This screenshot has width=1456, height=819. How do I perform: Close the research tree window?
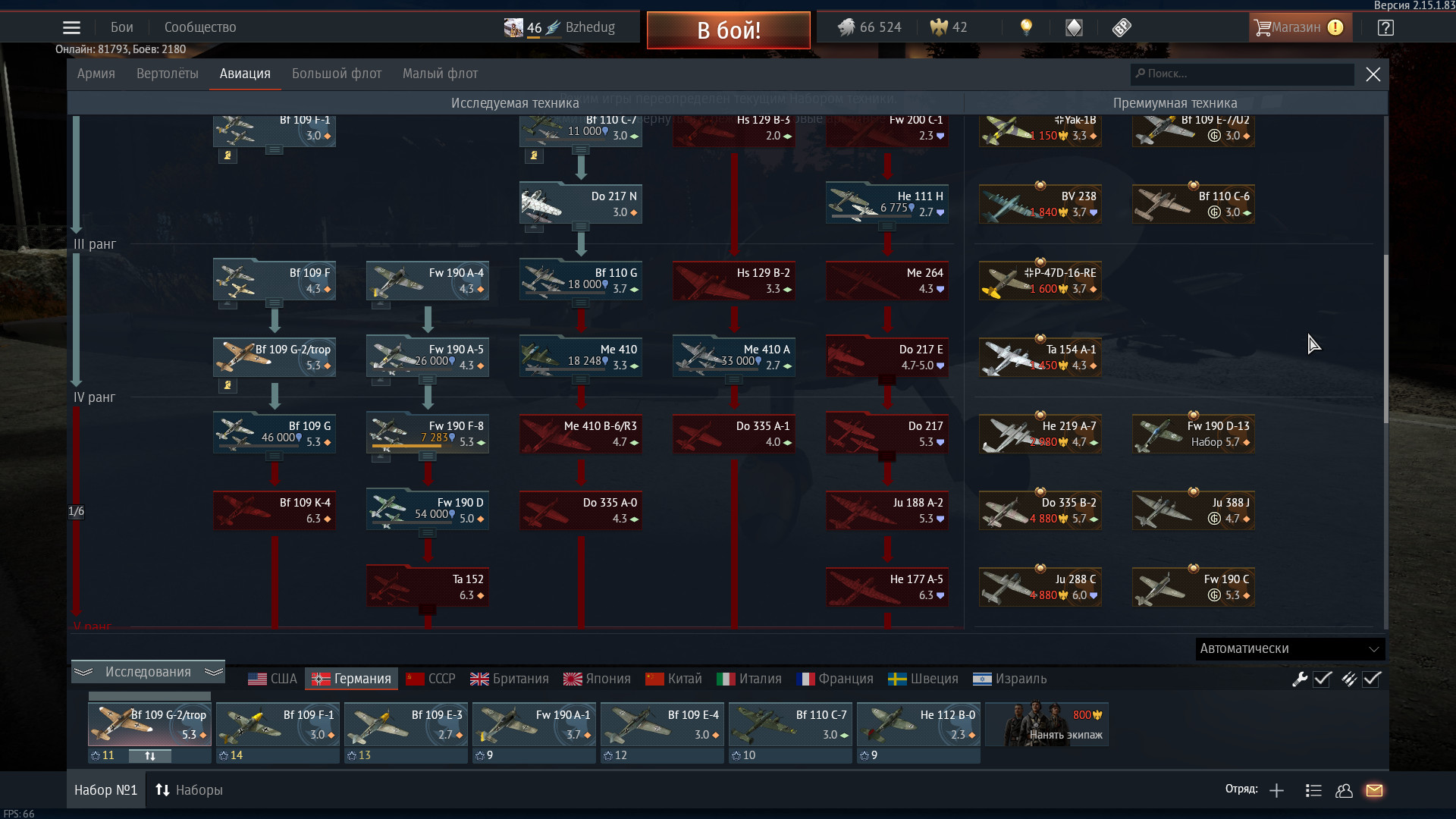[x=1373, y=74]
